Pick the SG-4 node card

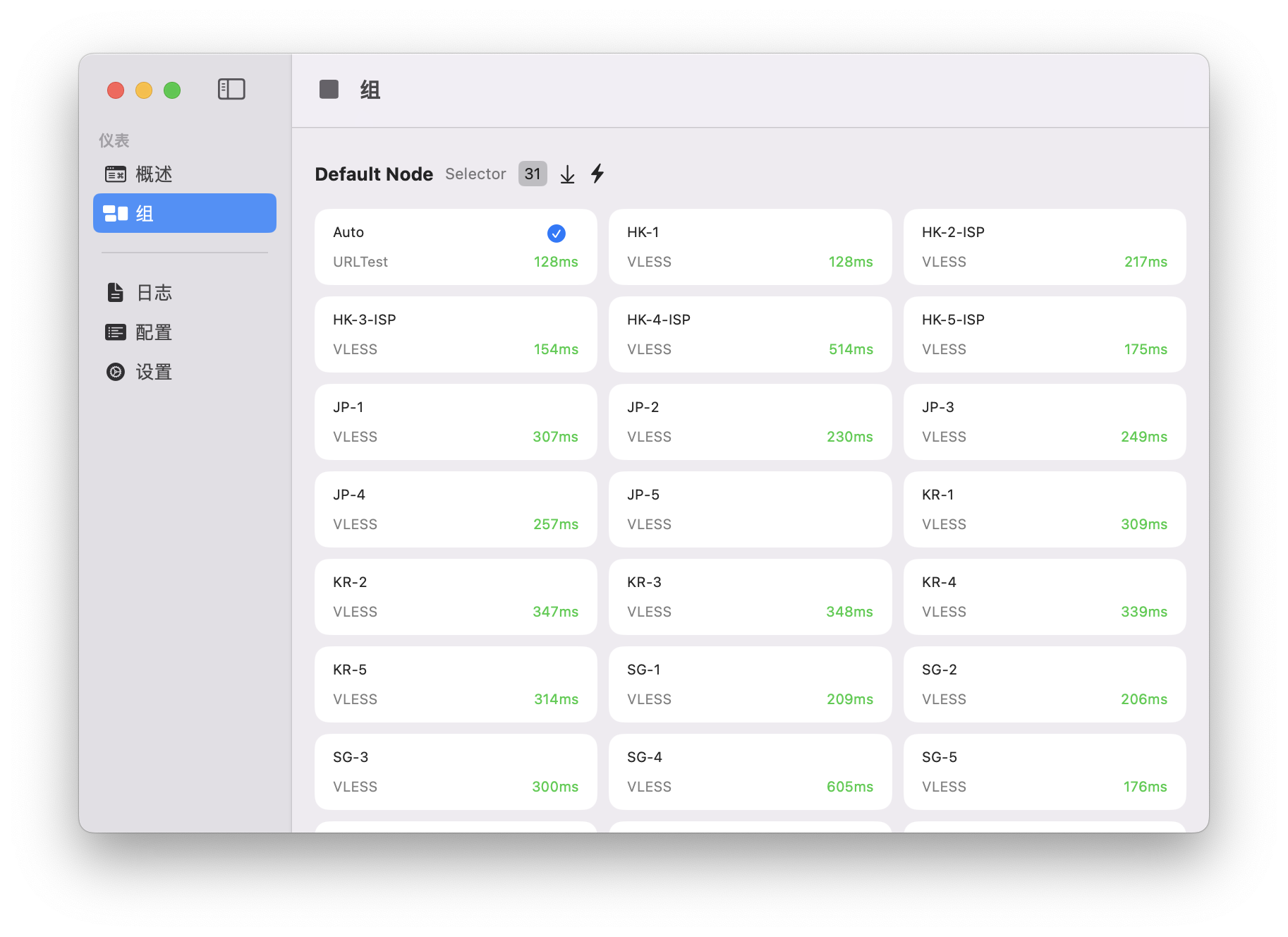[750, 772]
